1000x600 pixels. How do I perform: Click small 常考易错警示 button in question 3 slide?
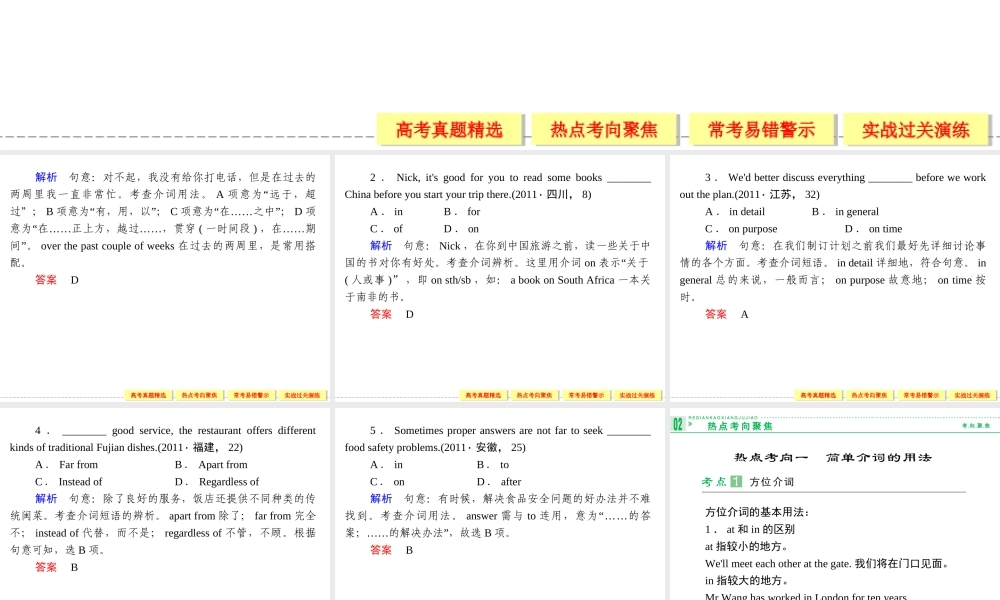921,395
